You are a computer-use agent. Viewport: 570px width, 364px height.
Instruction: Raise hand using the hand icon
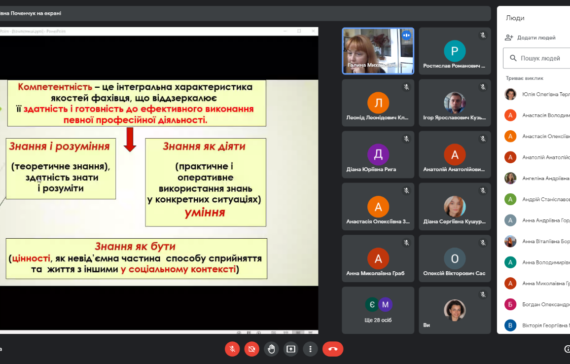pos(271,349)
